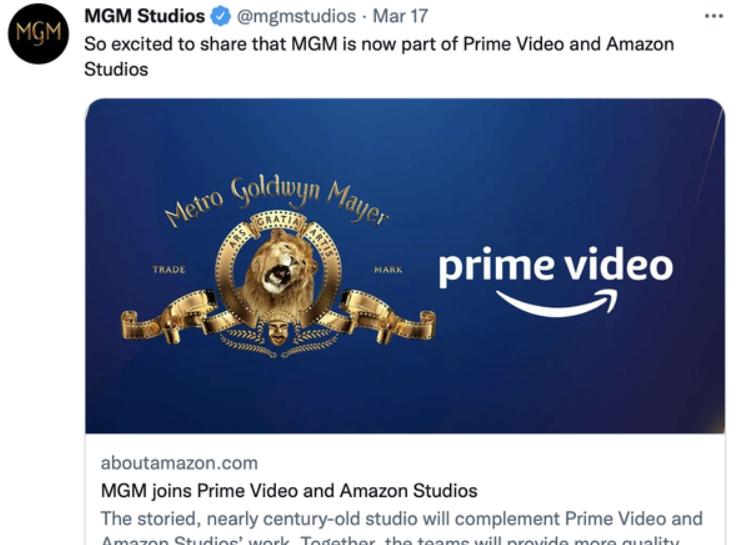Click the MGM lion logo in image
Viewport: 743px width, 545px height.
click(x=279, y=267)
